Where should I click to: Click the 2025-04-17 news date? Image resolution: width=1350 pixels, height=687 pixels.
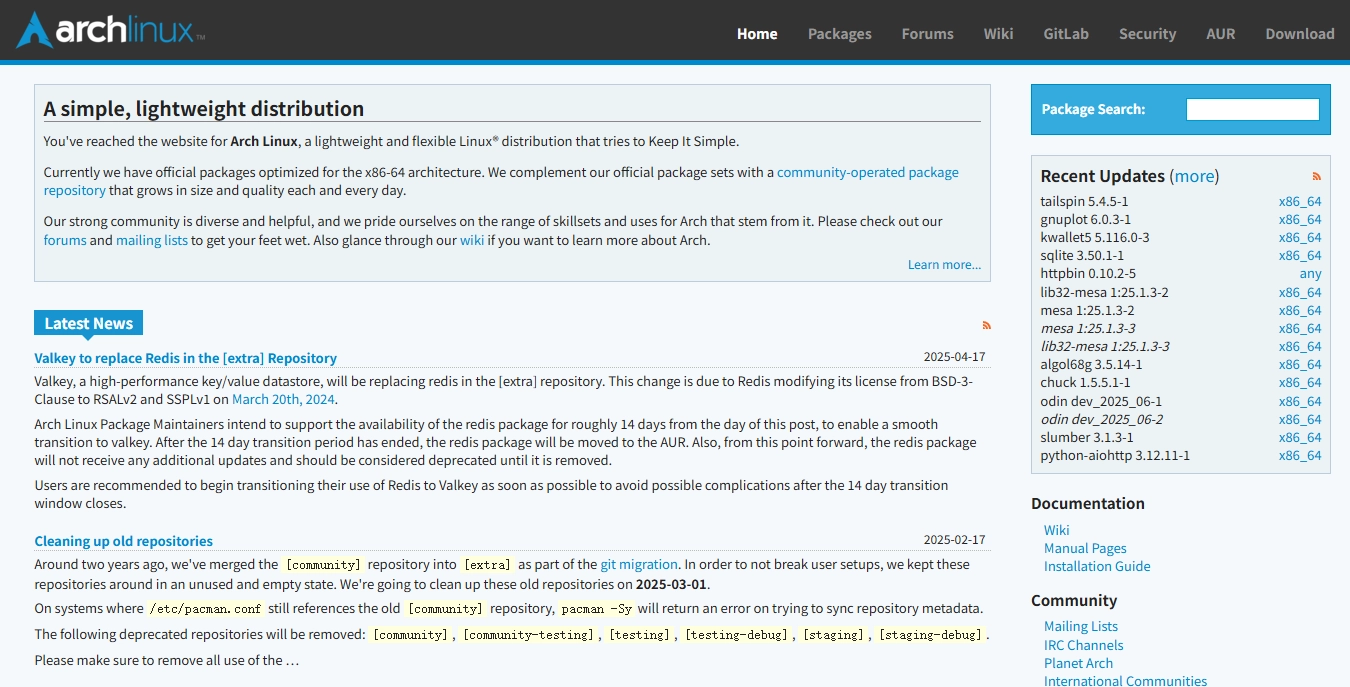(954, 357)
